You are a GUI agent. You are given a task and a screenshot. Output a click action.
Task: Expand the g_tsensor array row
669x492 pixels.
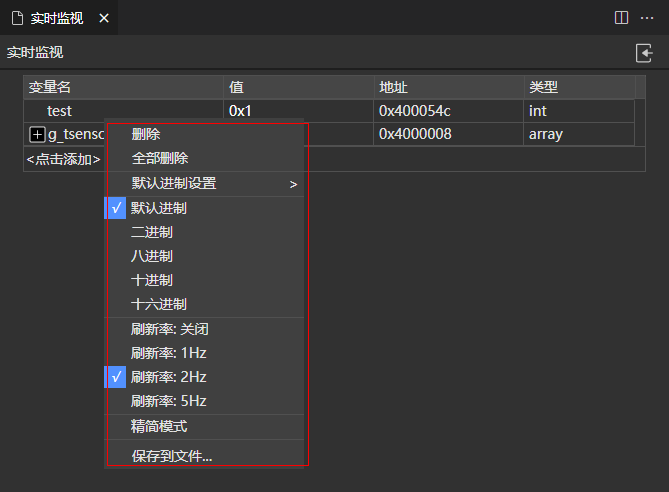(37, 134)
